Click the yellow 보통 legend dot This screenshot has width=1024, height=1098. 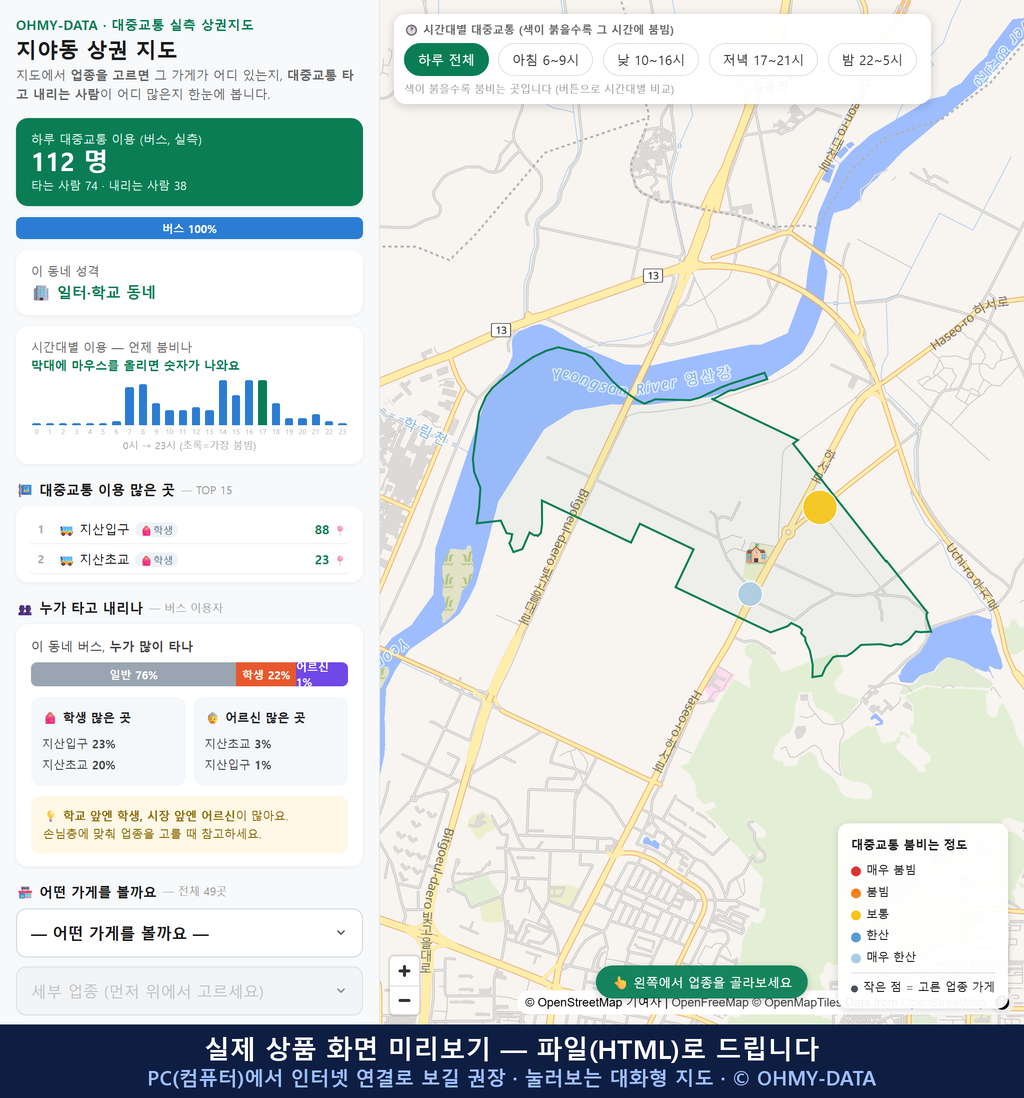click(855, 915)
